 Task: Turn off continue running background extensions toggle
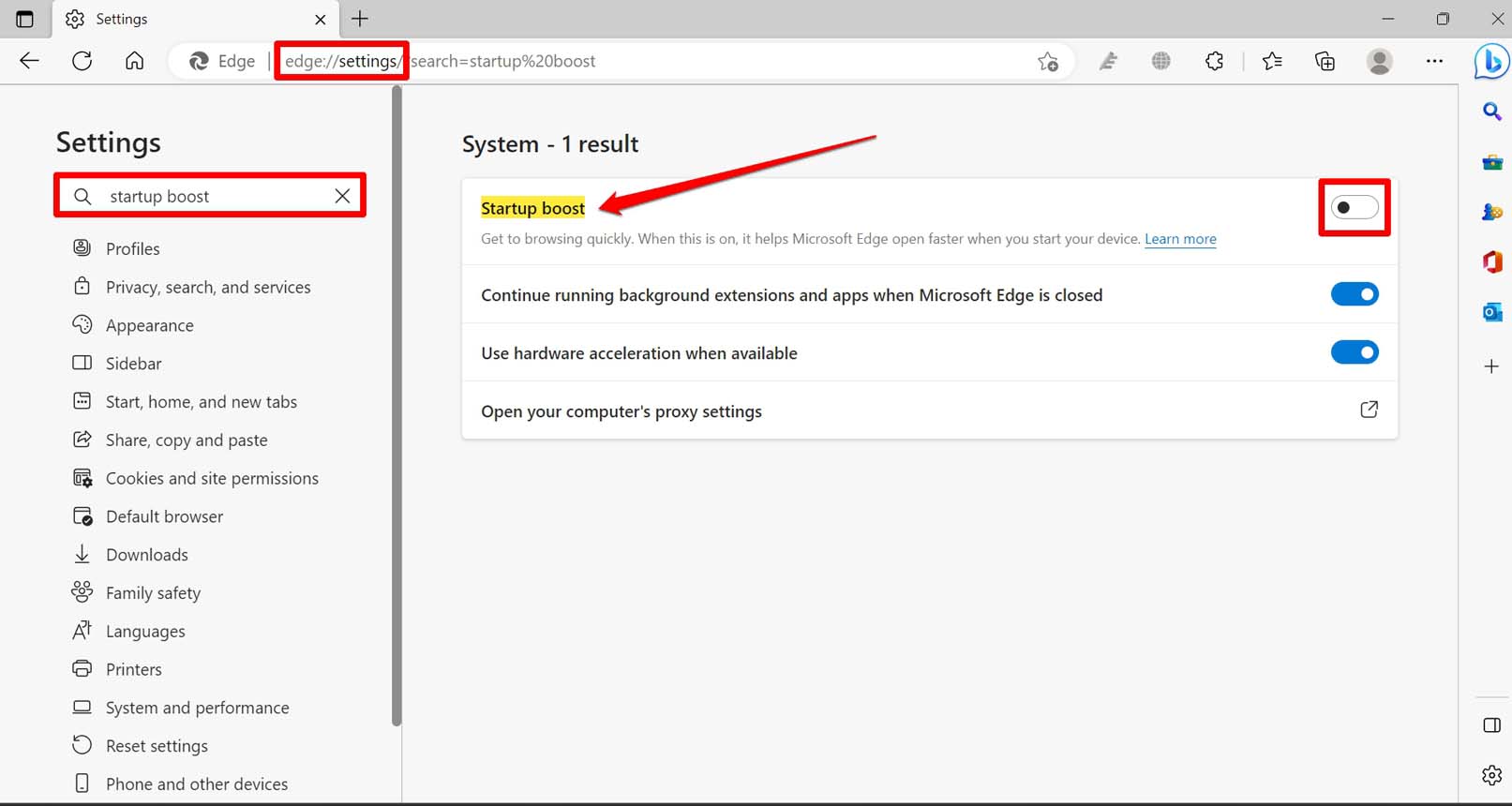(1355, 294)
